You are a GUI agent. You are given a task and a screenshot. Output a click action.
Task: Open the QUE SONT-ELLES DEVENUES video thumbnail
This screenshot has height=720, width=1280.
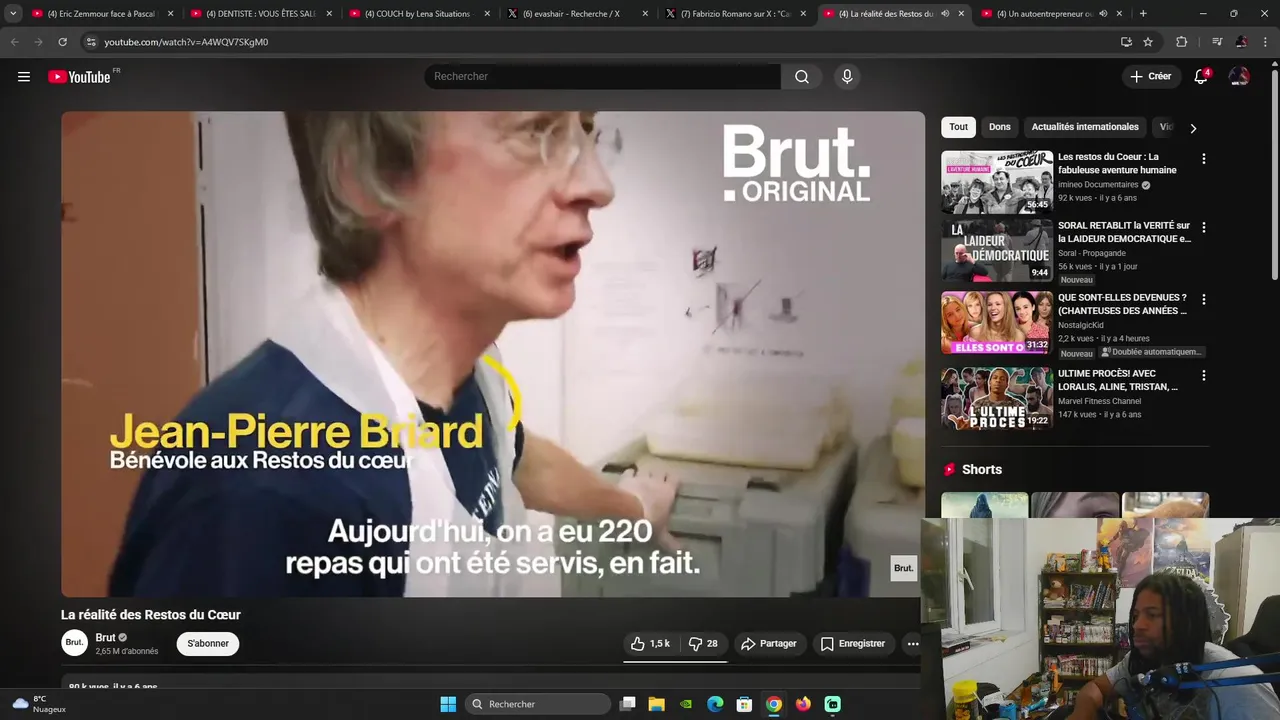click(x=997, y=323)
